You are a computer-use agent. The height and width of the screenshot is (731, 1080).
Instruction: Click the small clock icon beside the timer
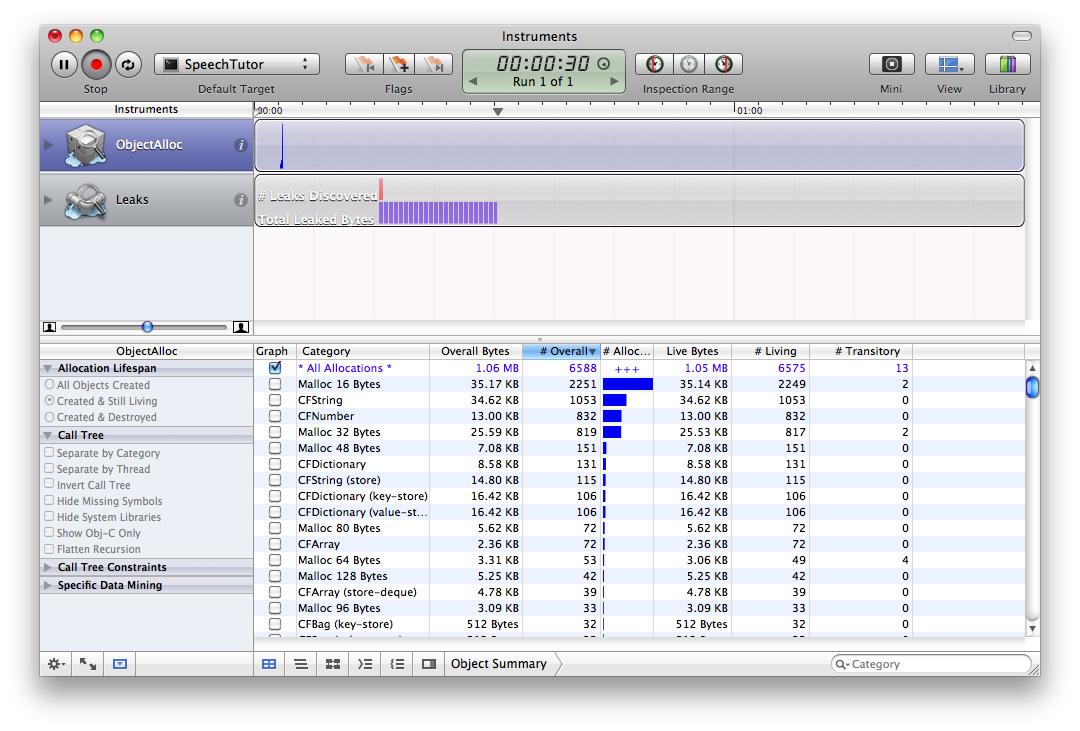point(603,64)
